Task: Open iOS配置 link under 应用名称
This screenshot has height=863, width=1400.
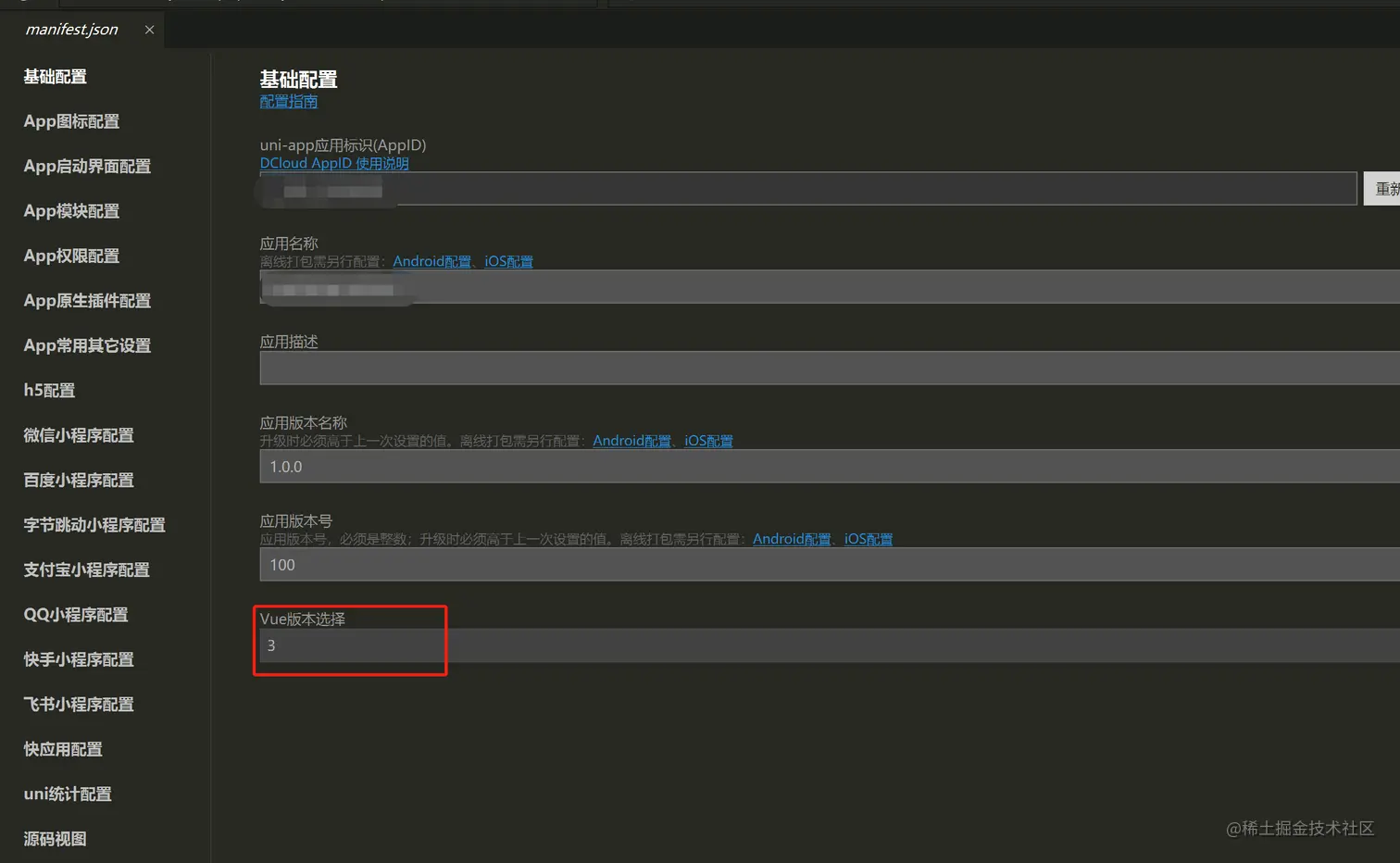Action: click(x=508, y=261)
